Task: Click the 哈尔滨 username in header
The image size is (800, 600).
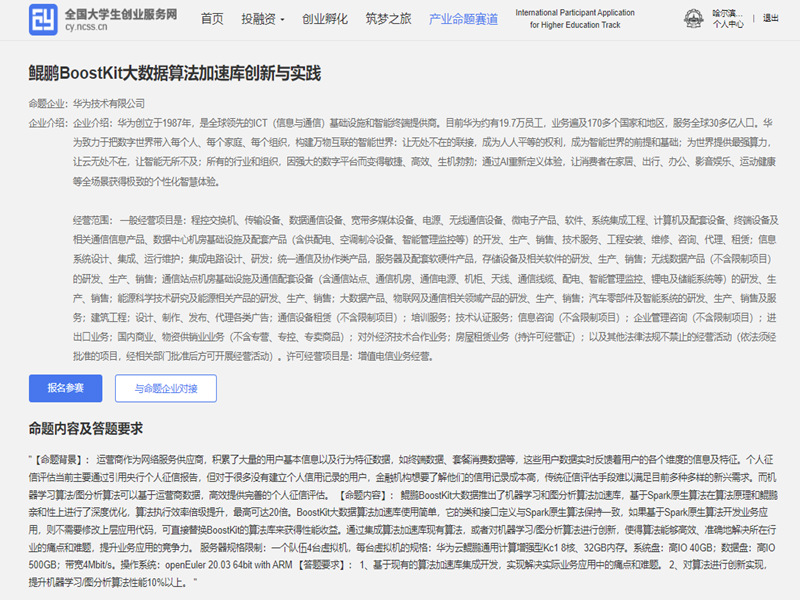Action: 727,13
